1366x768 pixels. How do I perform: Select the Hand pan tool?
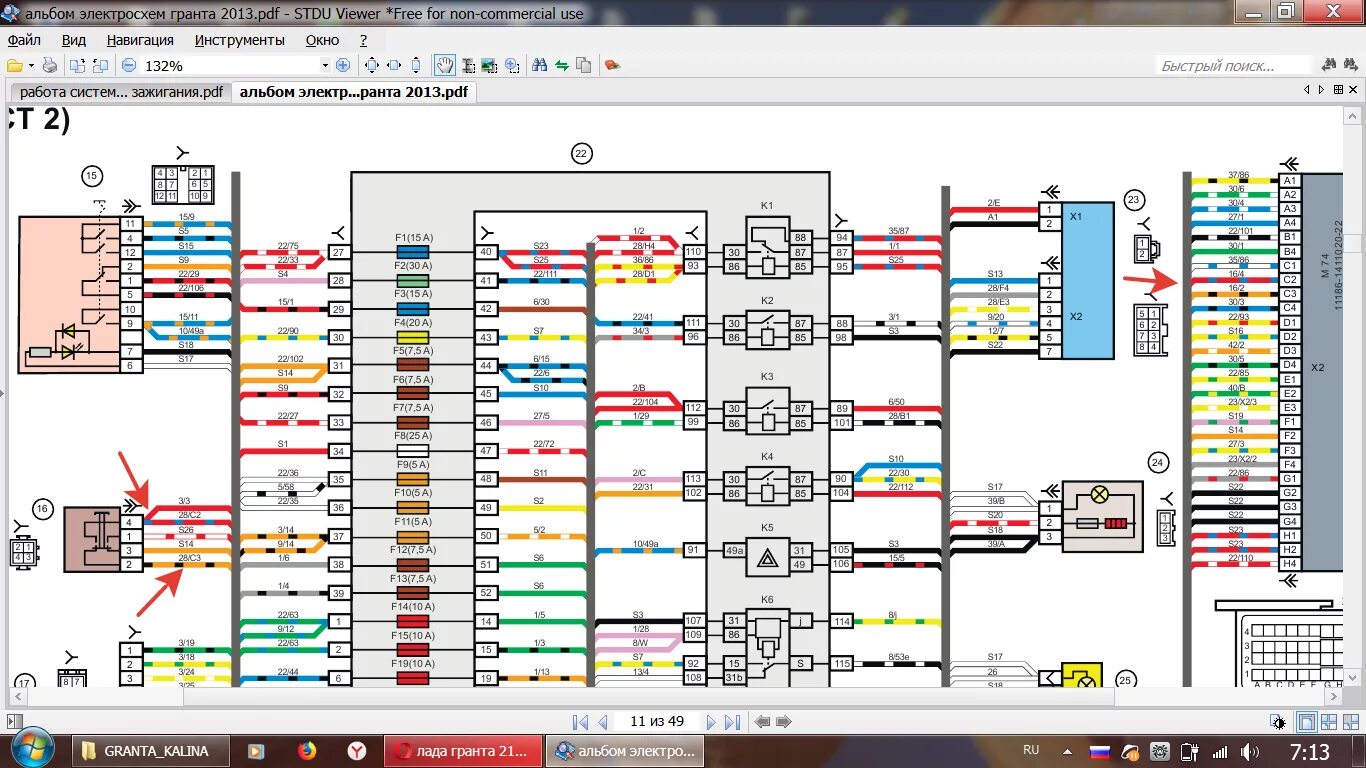pyautogui.click(x=445, y=66)
